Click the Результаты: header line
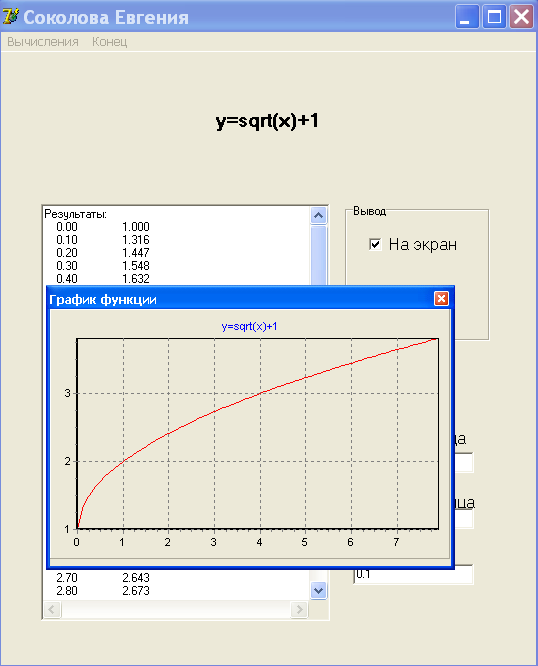Viewport: 538px width, 666px height. pos(76,214)
